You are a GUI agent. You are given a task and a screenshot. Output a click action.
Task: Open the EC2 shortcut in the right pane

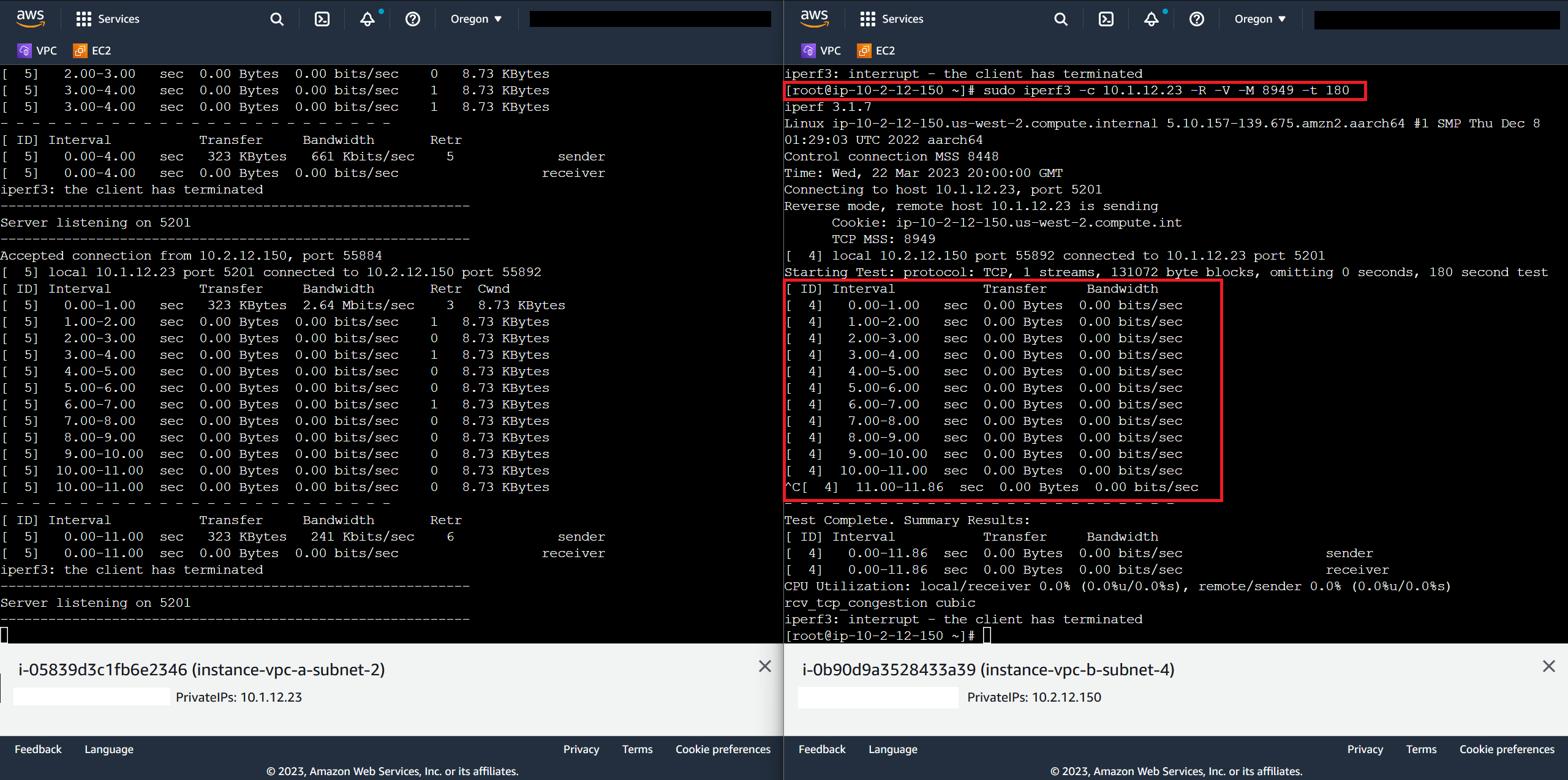click(876, 50)
